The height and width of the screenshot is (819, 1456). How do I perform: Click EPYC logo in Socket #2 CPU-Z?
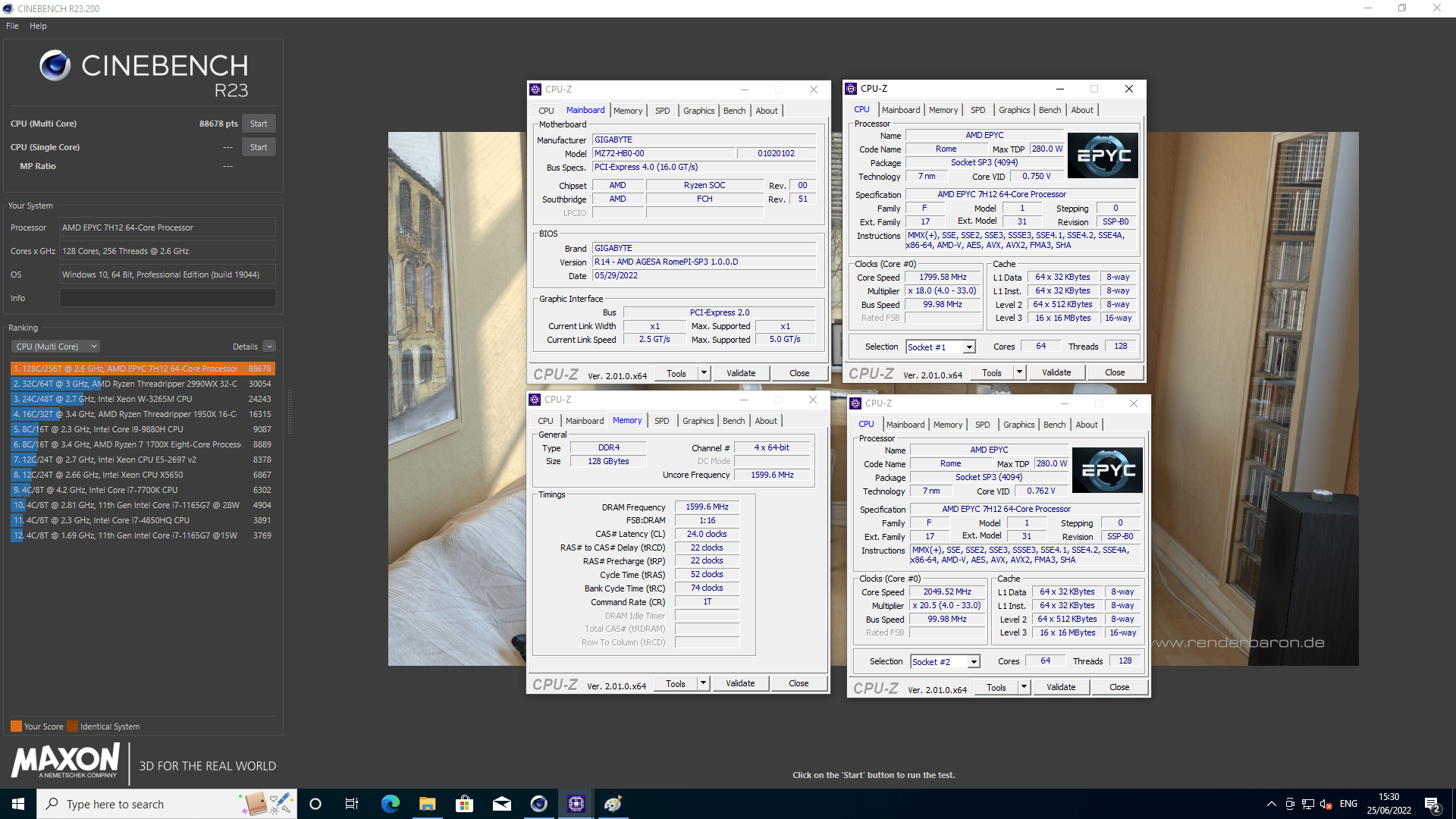click(1108, 470)
